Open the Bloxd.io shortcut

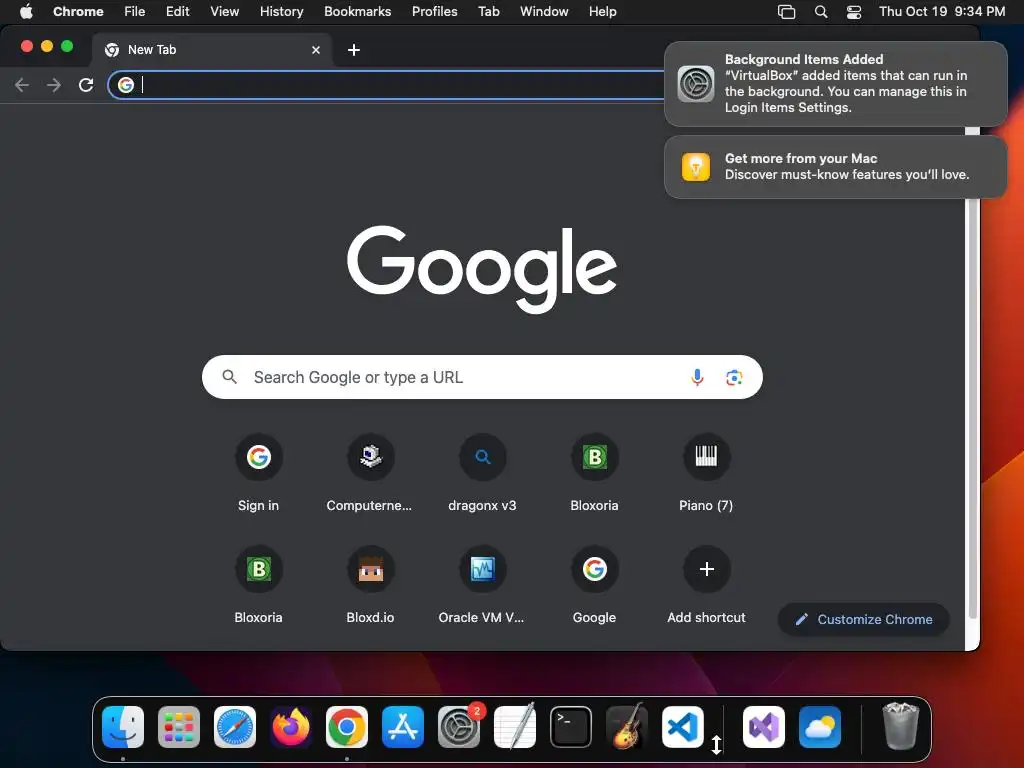370,586
